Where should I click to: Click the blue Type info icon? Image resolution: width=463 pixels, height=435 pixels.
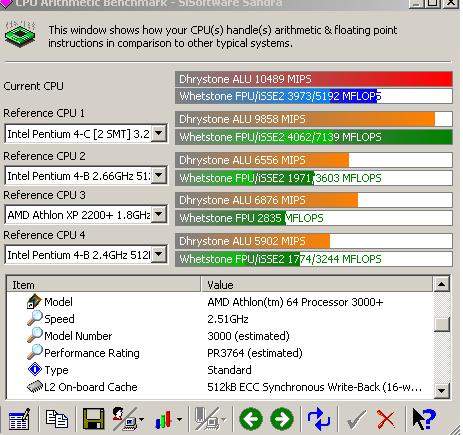click(x=35, y=370)
